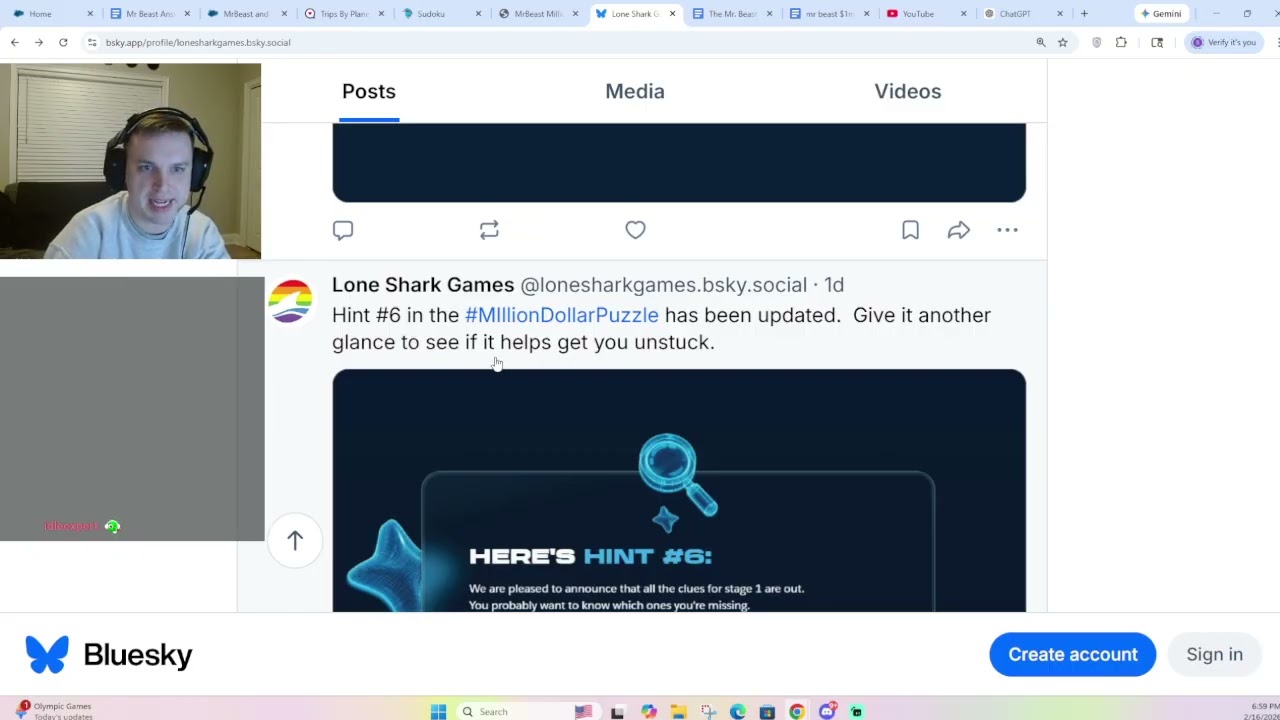The width and height of the screenshot is (1280, 720).
Task: Open the browser zoom magnifier icon
Action: click(x=1041, y=42)
